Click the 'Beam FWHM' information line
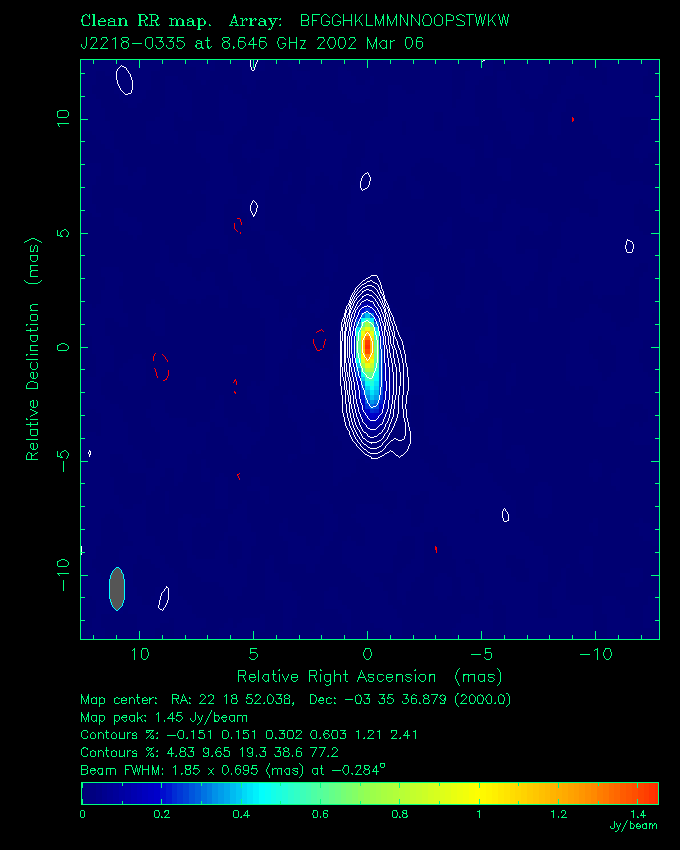Image resolution: width=680 pixels, height=850 pixels. point(233,770)
